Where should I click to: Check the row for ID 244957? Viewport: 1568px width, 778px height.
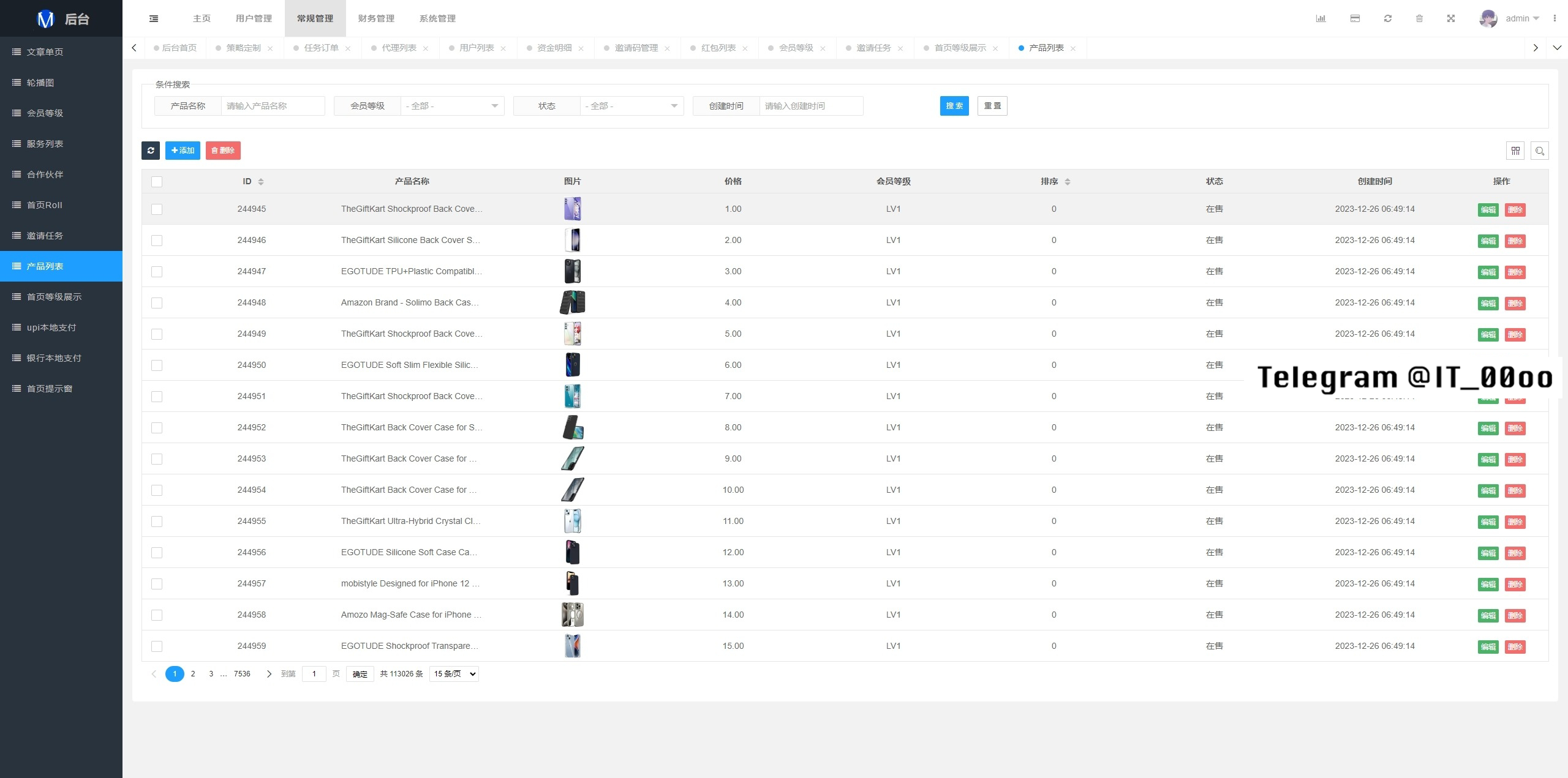(x=157, y=584)
